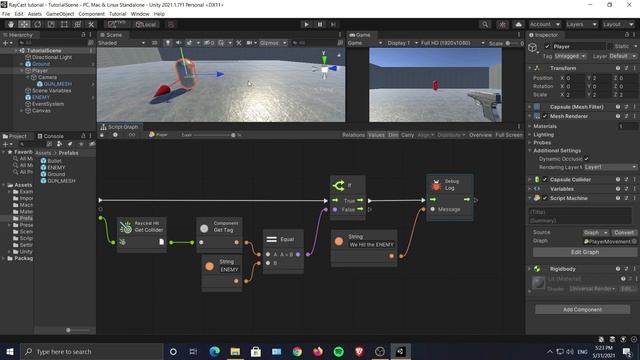Select the Move tool in toolbar
Screen dimensions: 640x360
[24, 24]
